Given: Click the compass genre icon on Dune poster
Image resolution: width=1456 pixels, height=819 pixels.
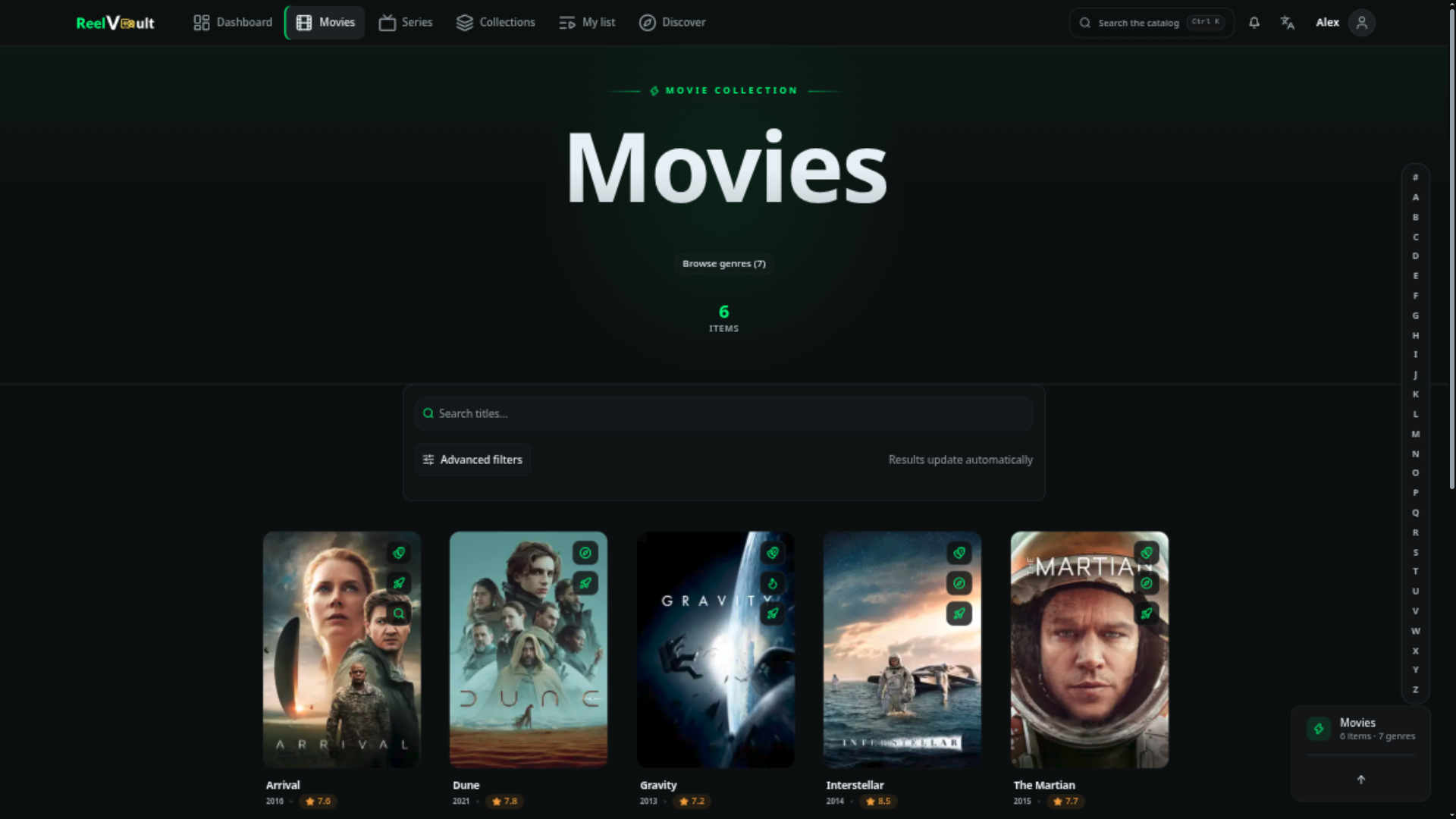Looking at the screenshot, I should click(x=585, y=553).
